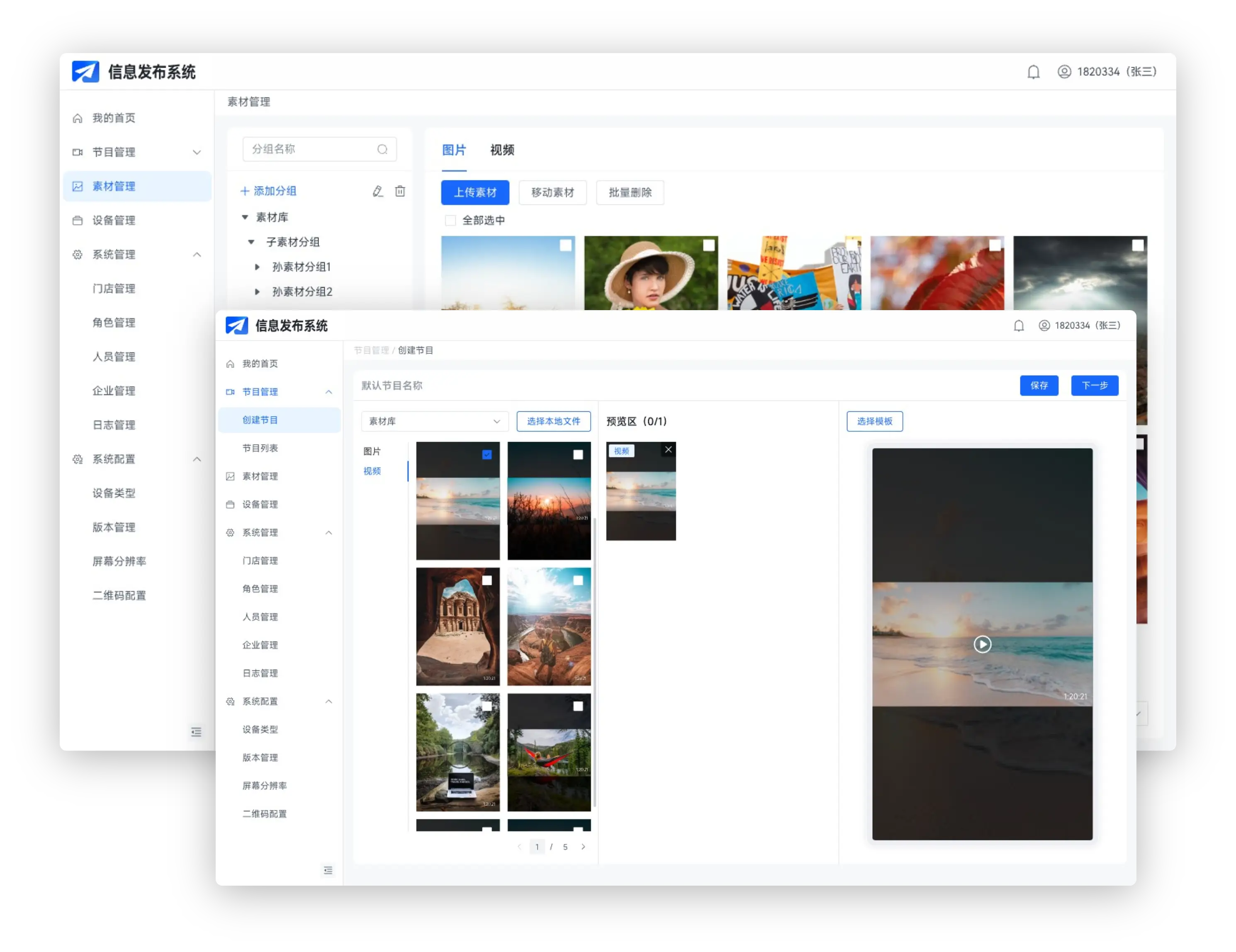This screenshot has width=1236, height=952.
Task: Uncheck the selected beach video thumbnail
Action: coord(487,454)
